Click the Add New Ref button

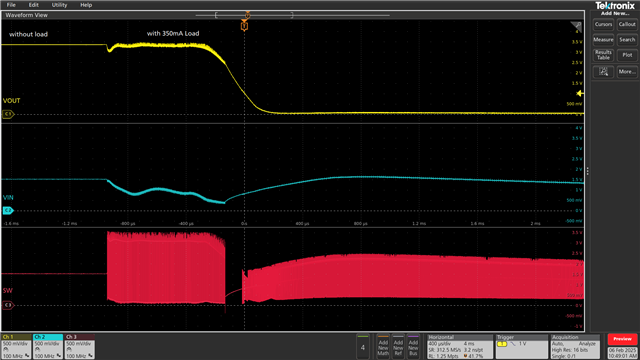(x=398, y=347)
